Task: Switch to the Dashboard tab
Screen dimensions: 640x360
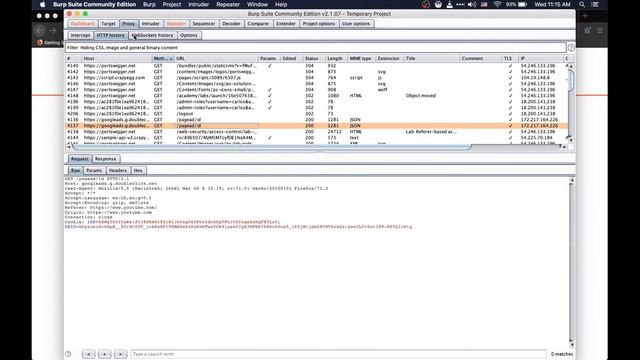Action: click(82, 24)
